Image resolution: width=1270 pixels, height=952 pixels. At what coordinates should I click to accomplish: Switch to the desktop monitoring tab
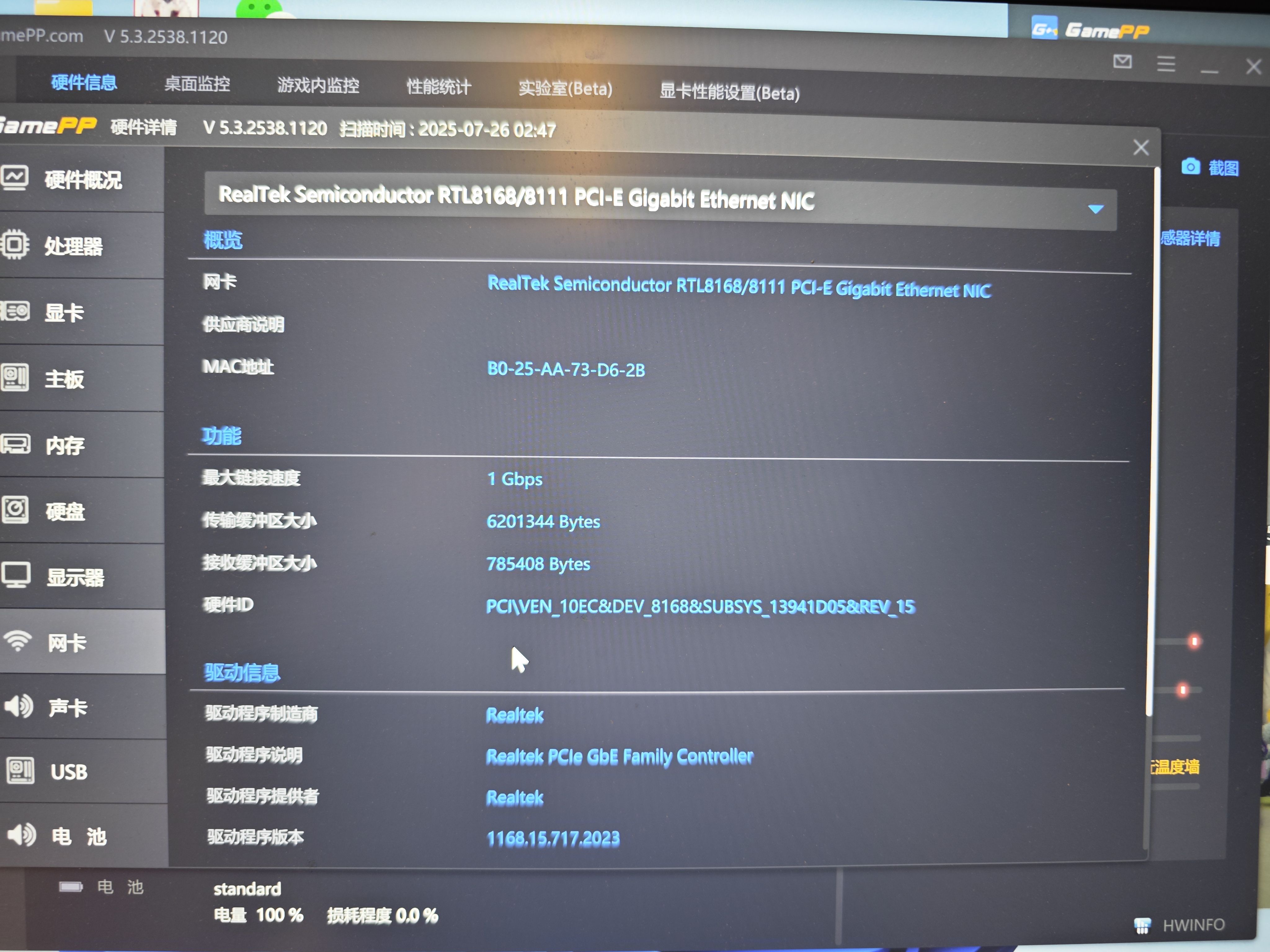click(x=197, y=84)
